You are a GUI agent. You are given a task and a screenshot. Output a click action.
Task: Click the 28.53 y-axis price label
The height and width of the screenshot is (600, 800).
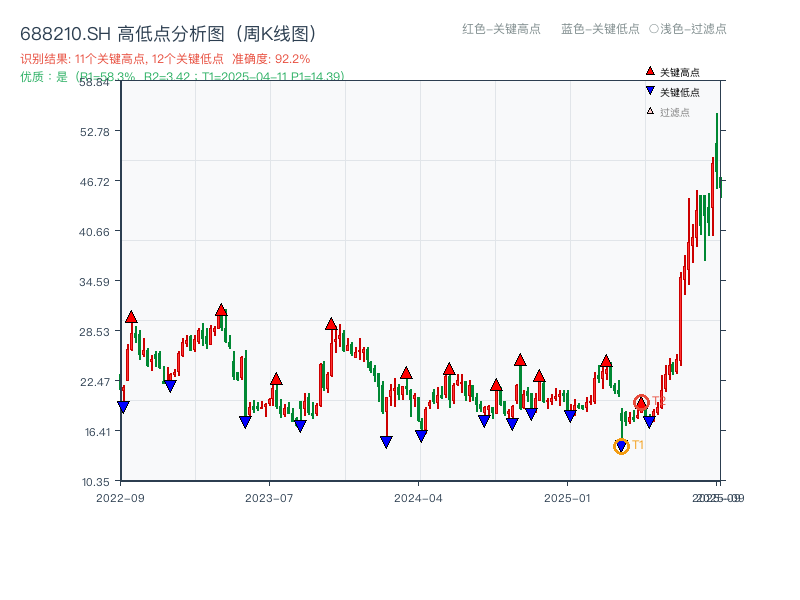coord(94,332)
